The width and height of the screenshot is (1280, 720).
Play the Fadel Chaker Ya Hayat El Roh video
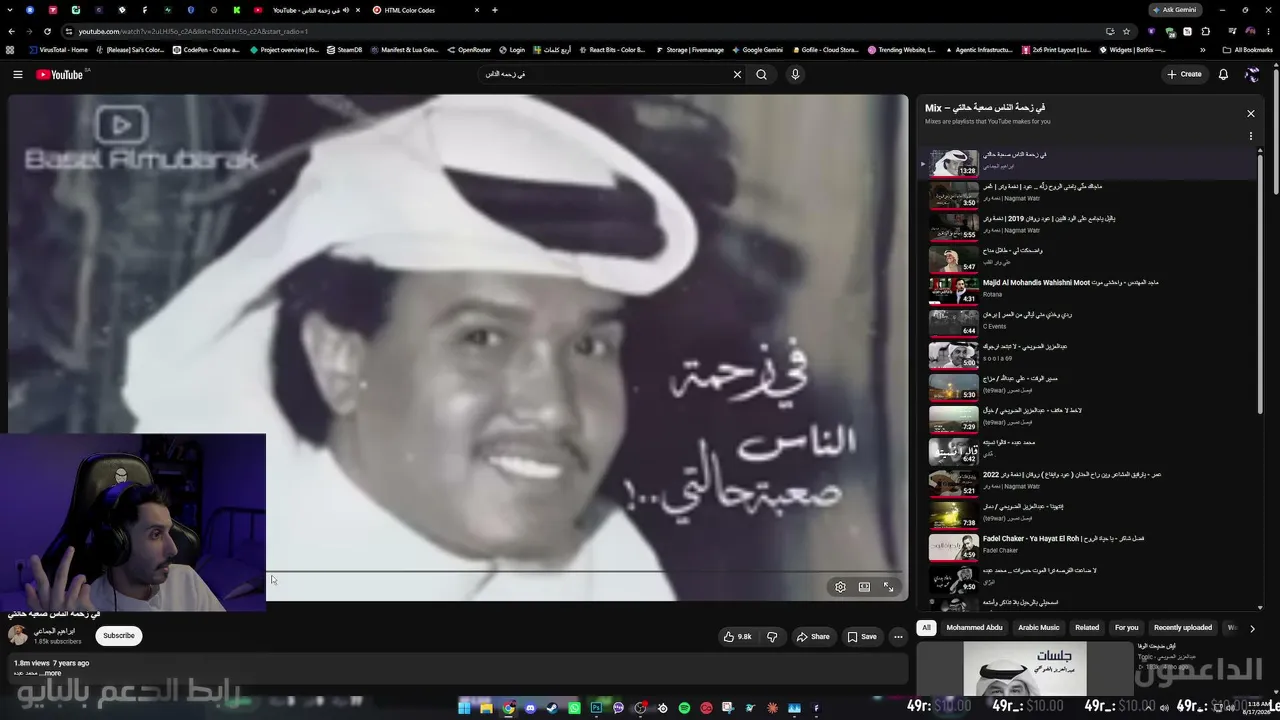(1087, 546)
